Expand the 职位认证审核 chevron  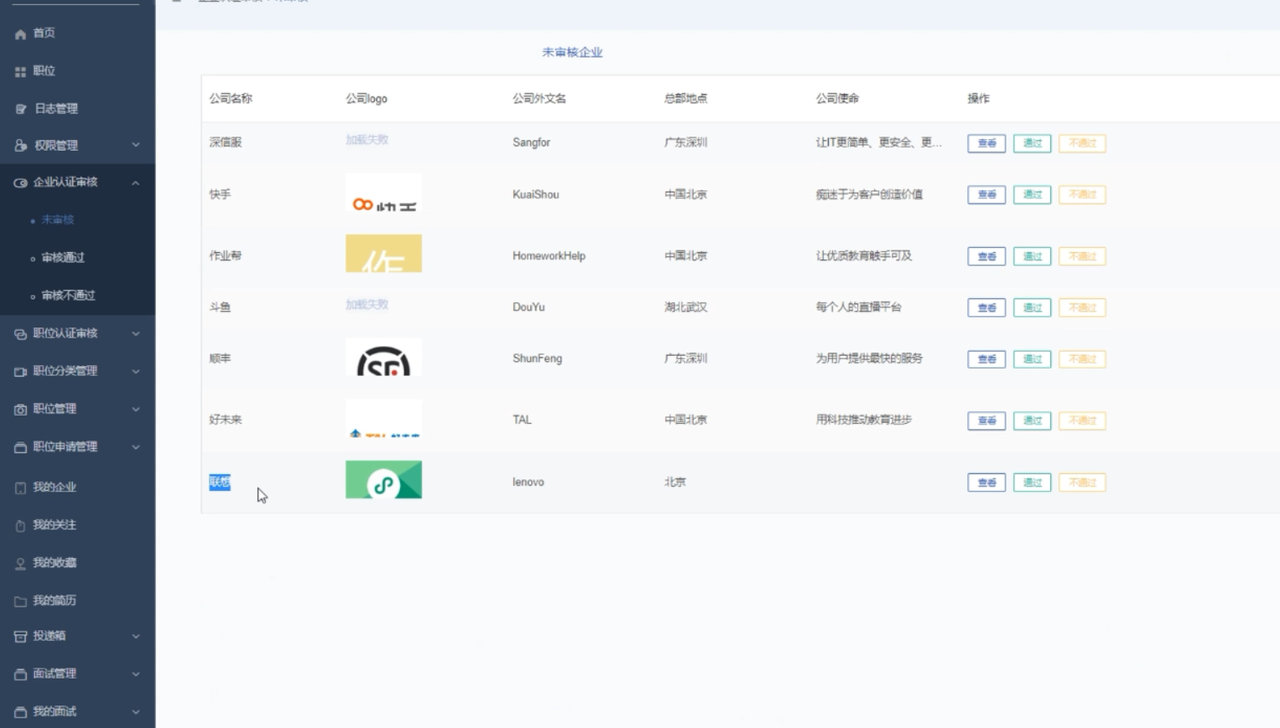pos(136,334)
